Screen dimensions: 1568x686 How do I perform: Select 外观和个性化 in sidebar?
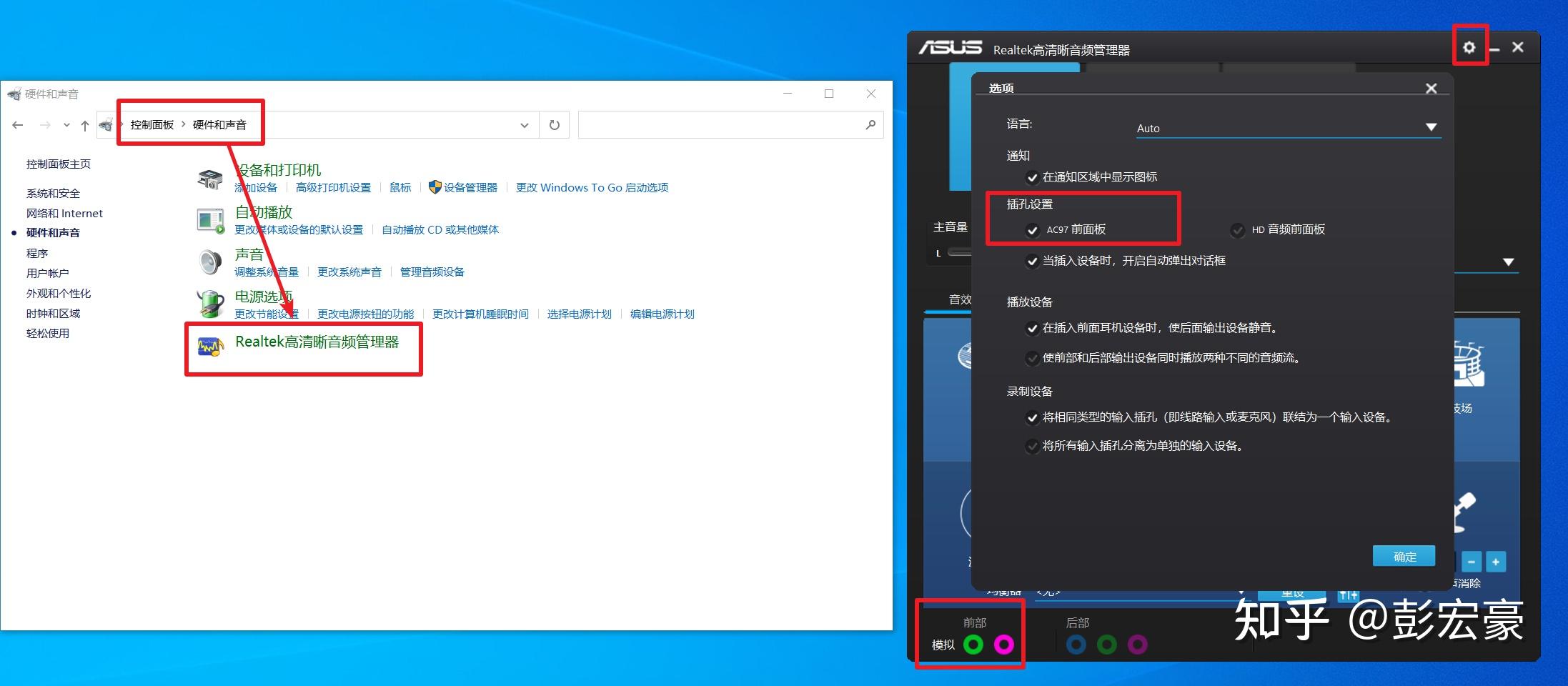click(x=59, y=294)
